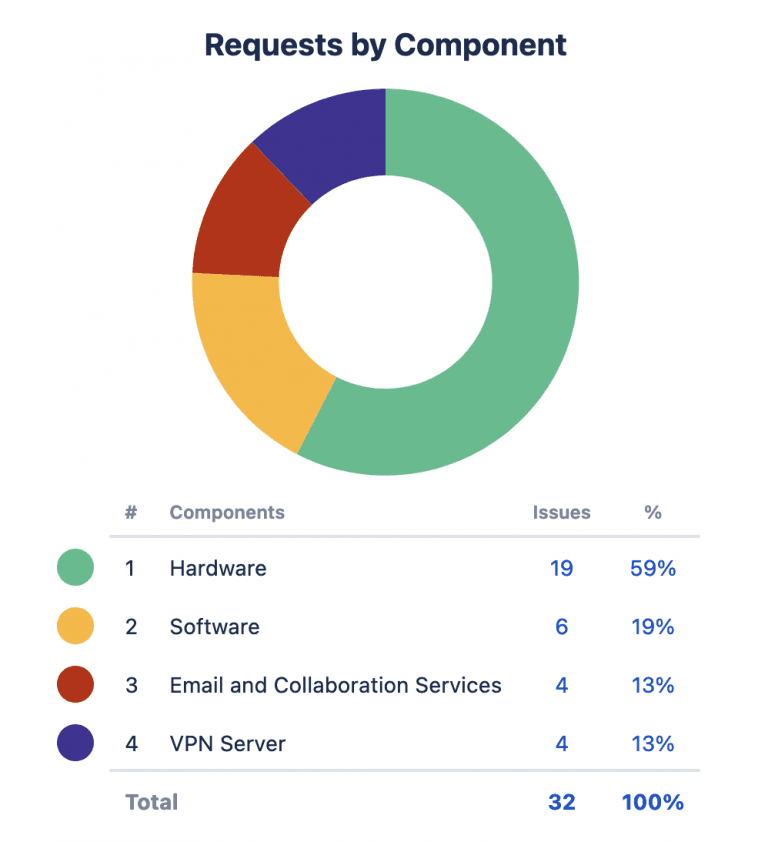Click the 19% Software percentage
The image size is (768, 842).
point(653,627)
